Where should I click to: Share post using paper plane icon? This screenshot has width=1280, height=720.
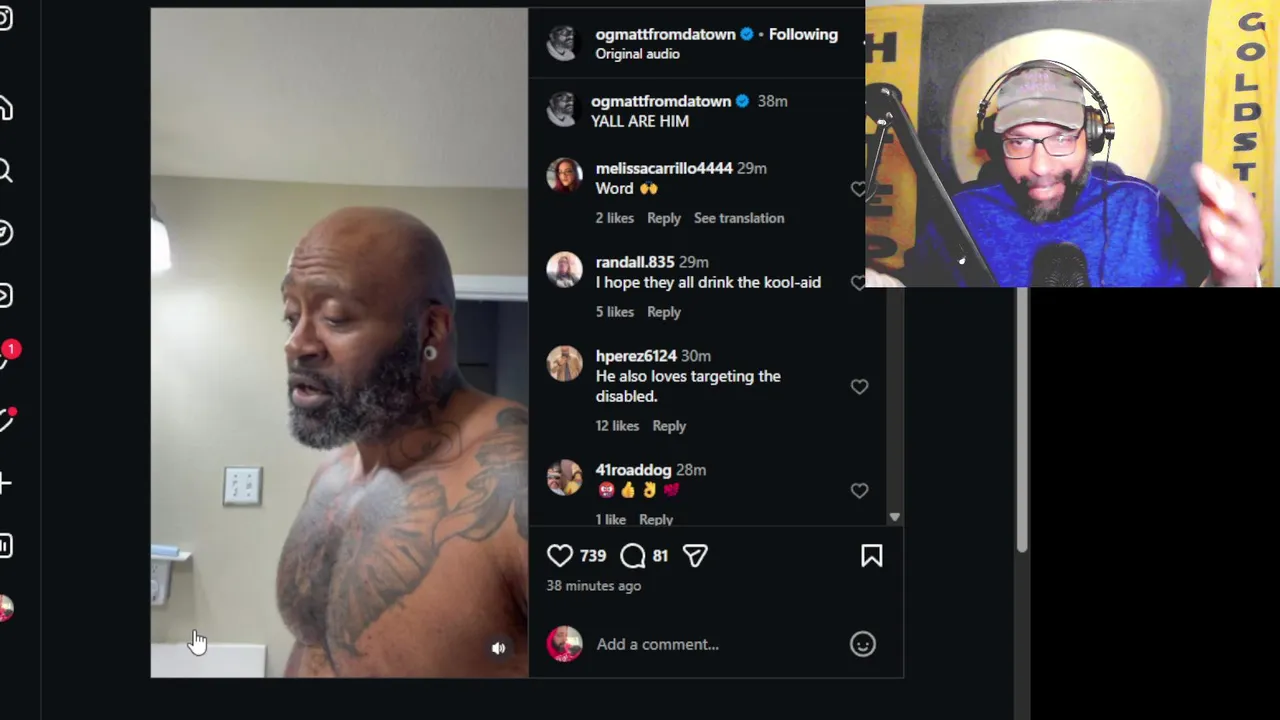tap(695, 556)
